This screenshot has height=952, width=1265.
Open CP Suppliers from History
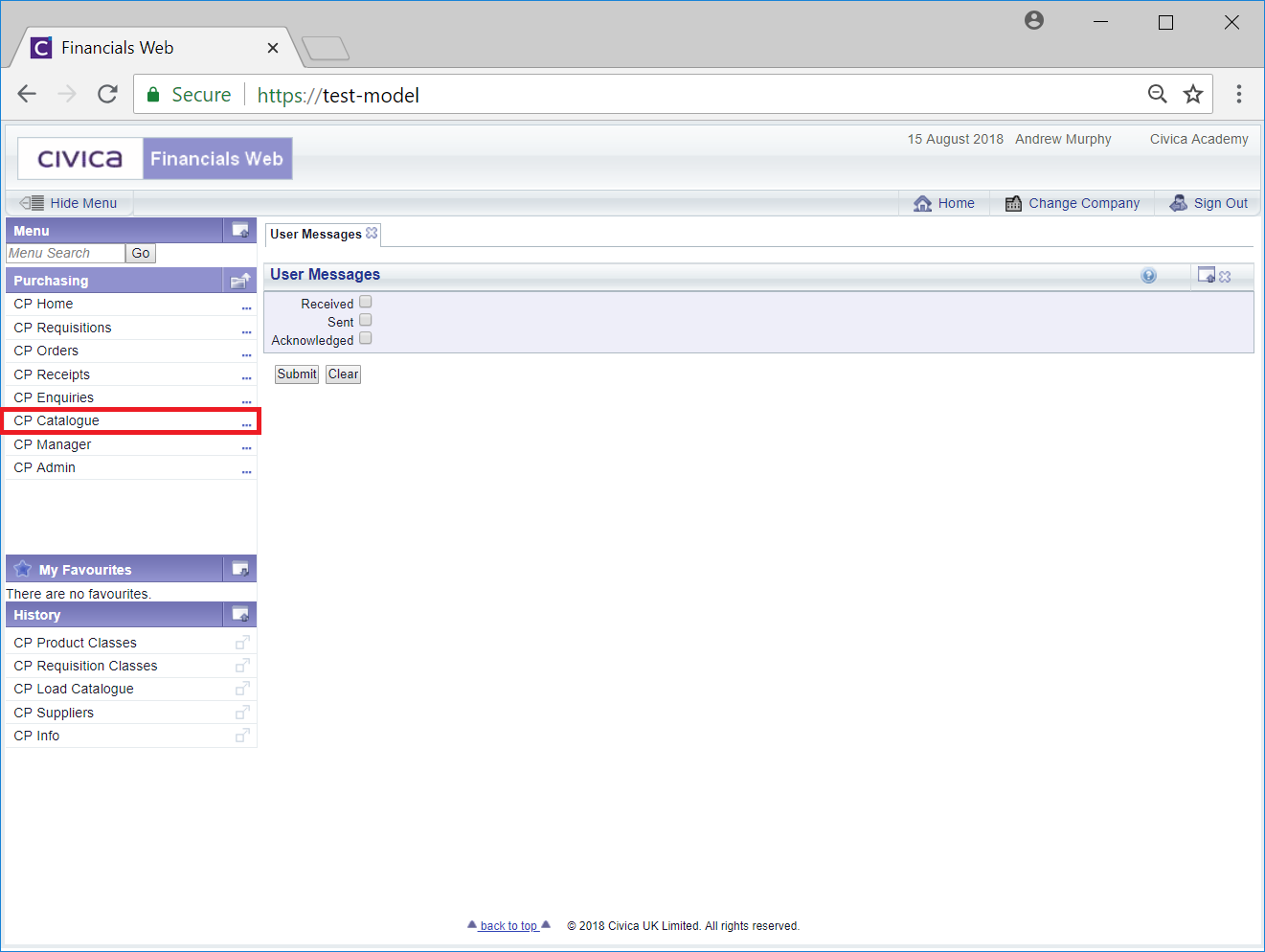(x=54, y=713)
